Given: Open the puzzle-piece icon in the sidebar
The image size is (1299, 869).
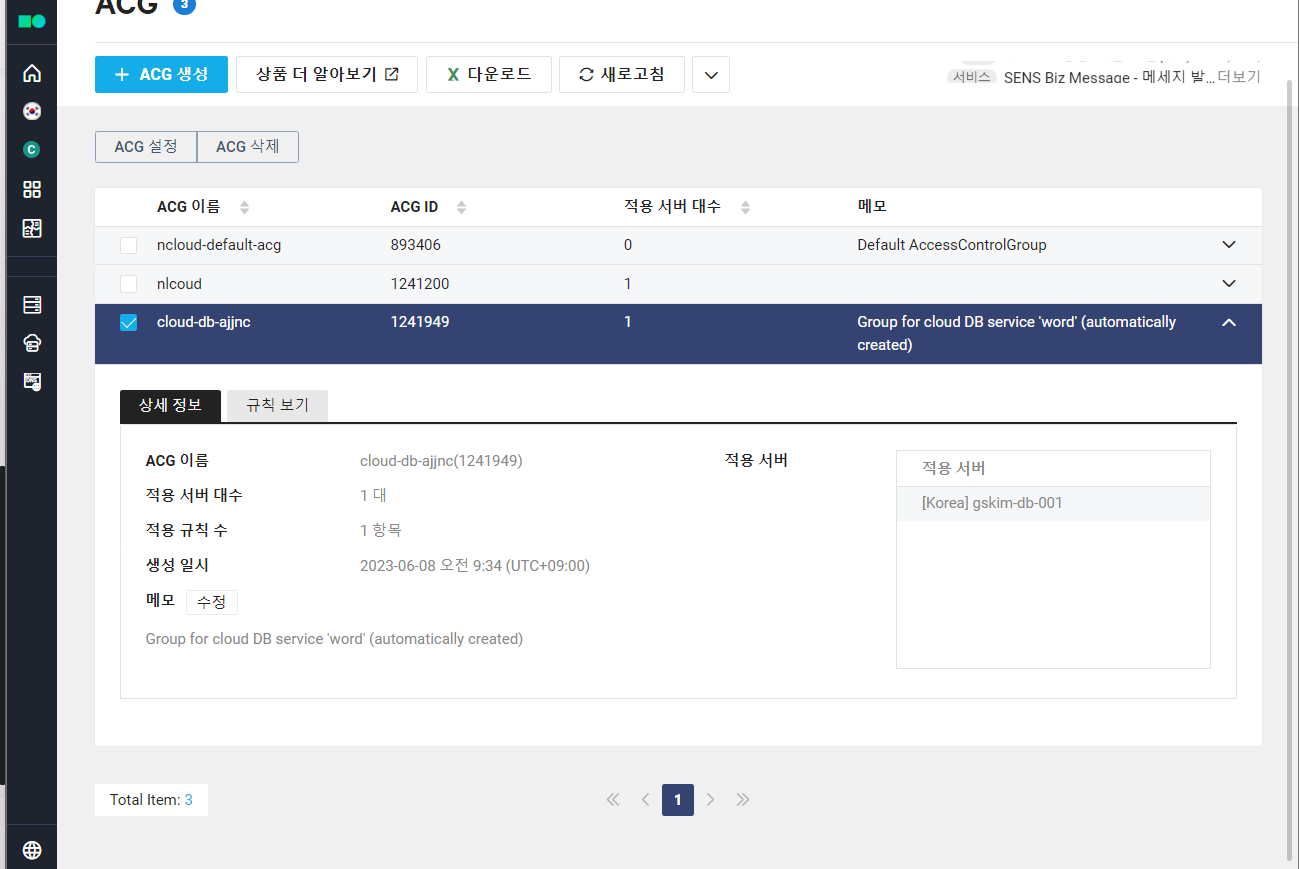Looking at the screenshot, I should click(x=32, y=228).
